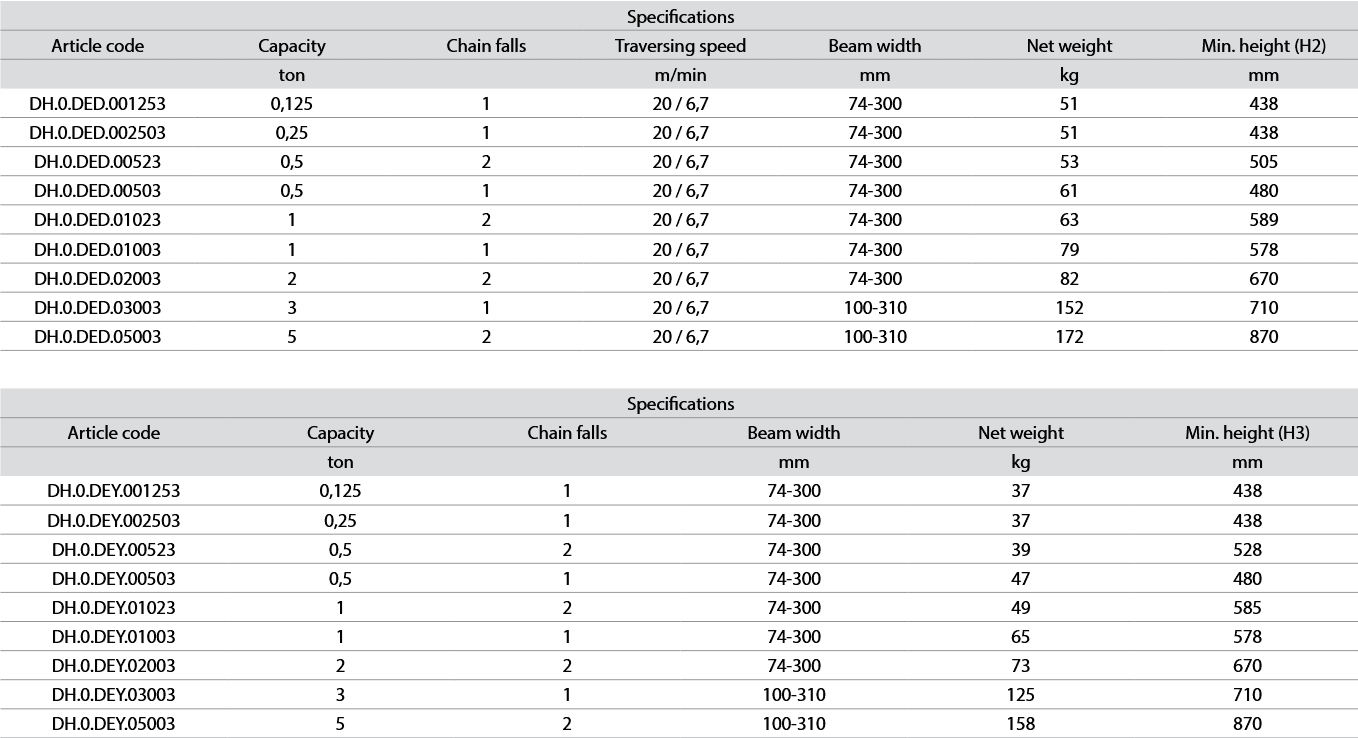The height and width of the screenshot is (738, 1358).
Task: Click the m/min unit label
Action: [x=680, y=75]
